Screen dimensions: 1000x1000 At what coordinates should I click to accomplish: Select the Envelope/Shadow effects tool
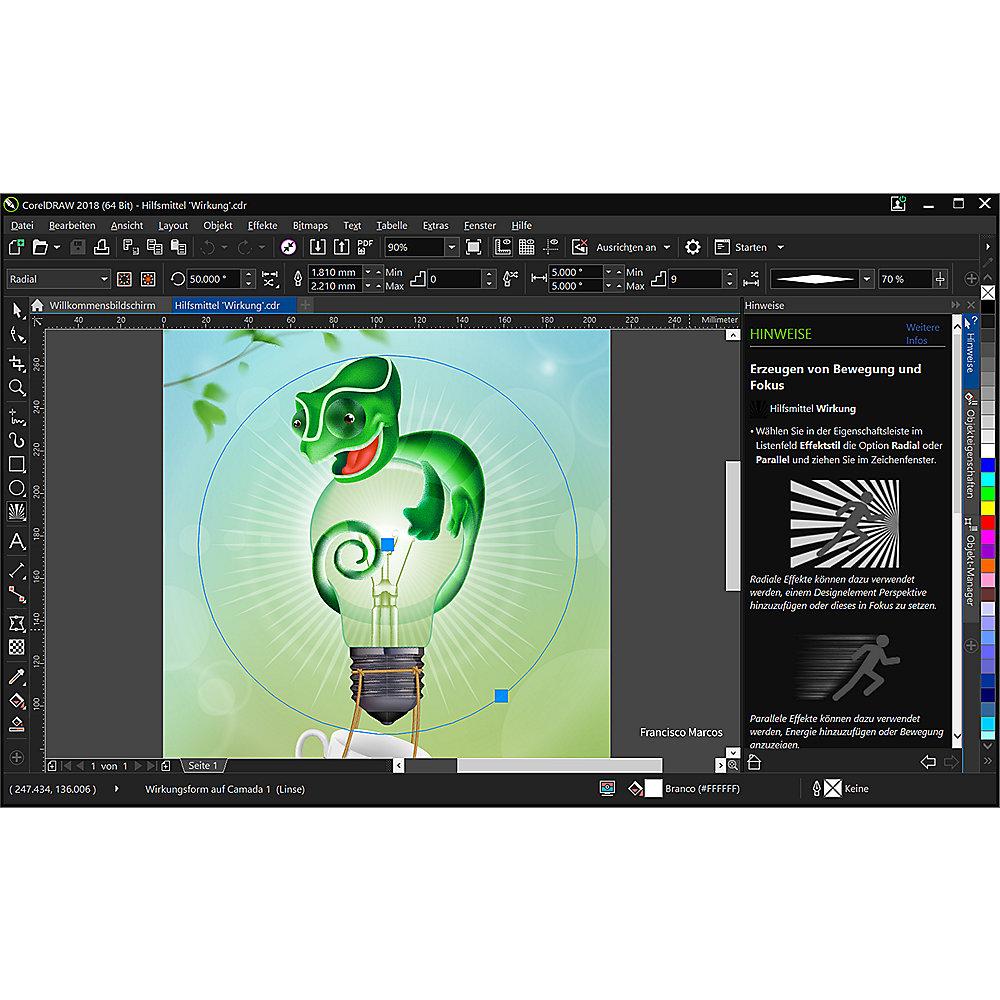17,624
